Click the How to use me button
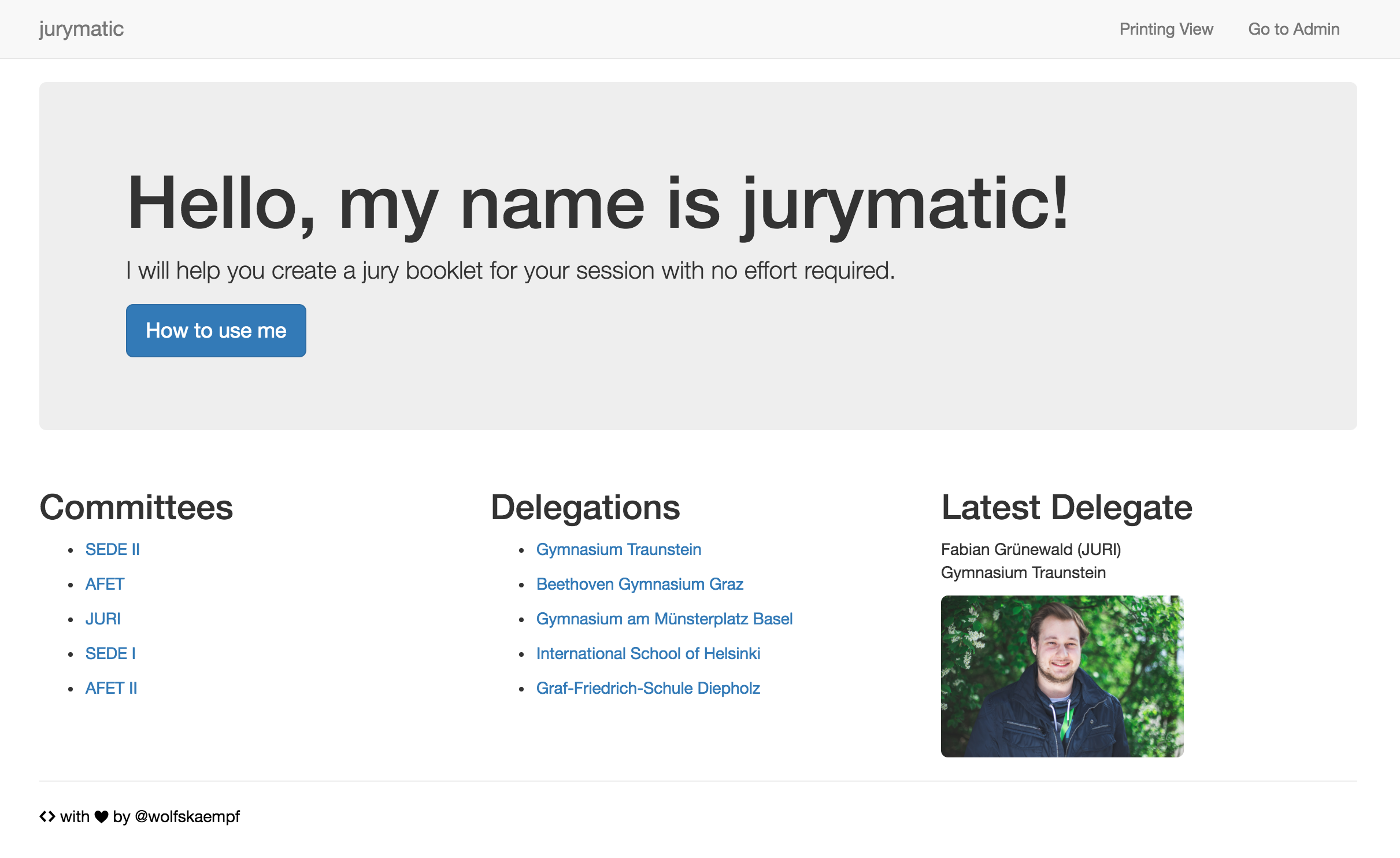 (x=216, y=330)
